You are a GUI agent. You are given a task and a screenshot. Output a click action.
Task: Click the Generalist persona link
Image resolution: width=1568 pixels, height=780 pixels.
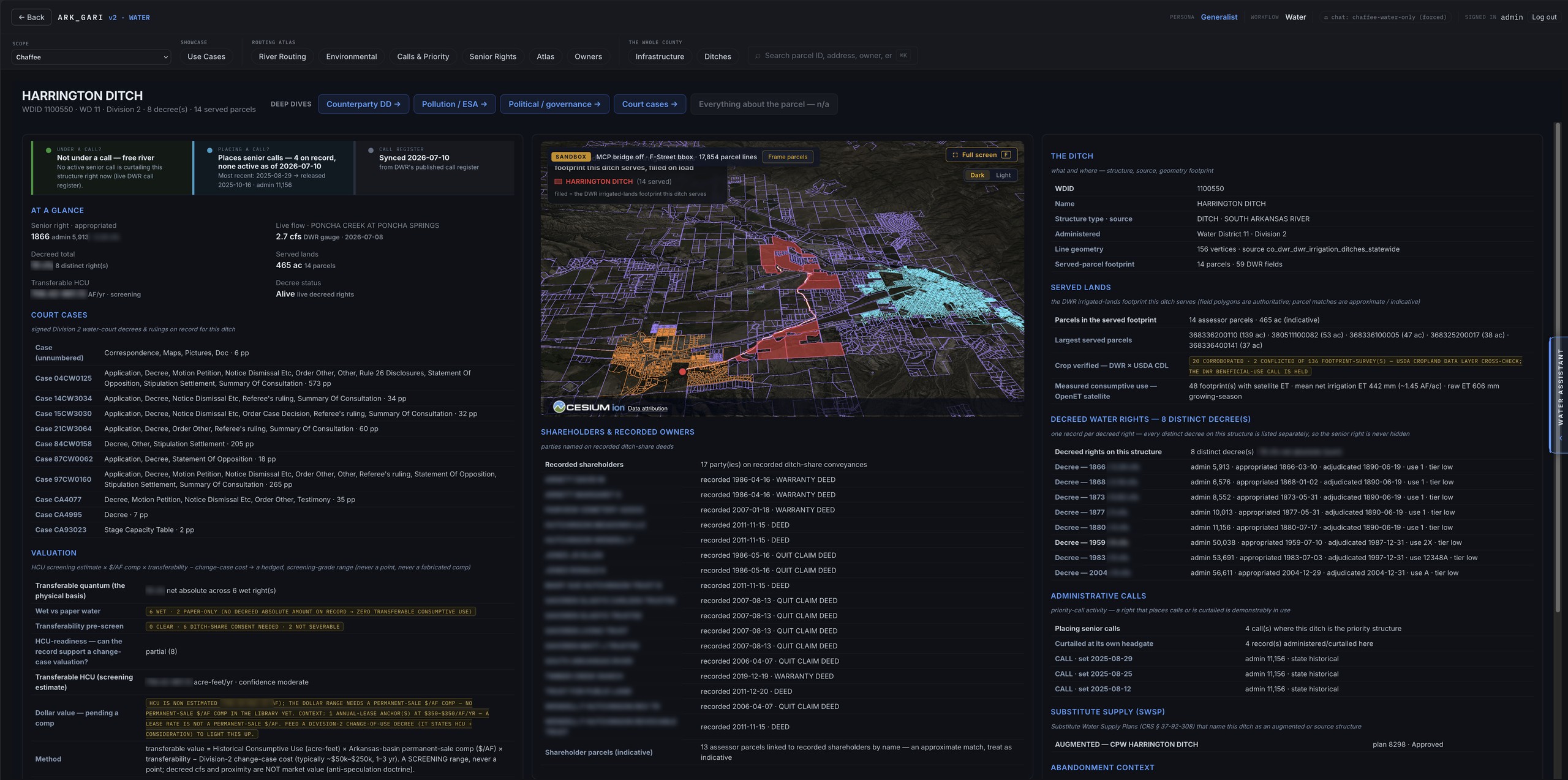[1218, 17]
